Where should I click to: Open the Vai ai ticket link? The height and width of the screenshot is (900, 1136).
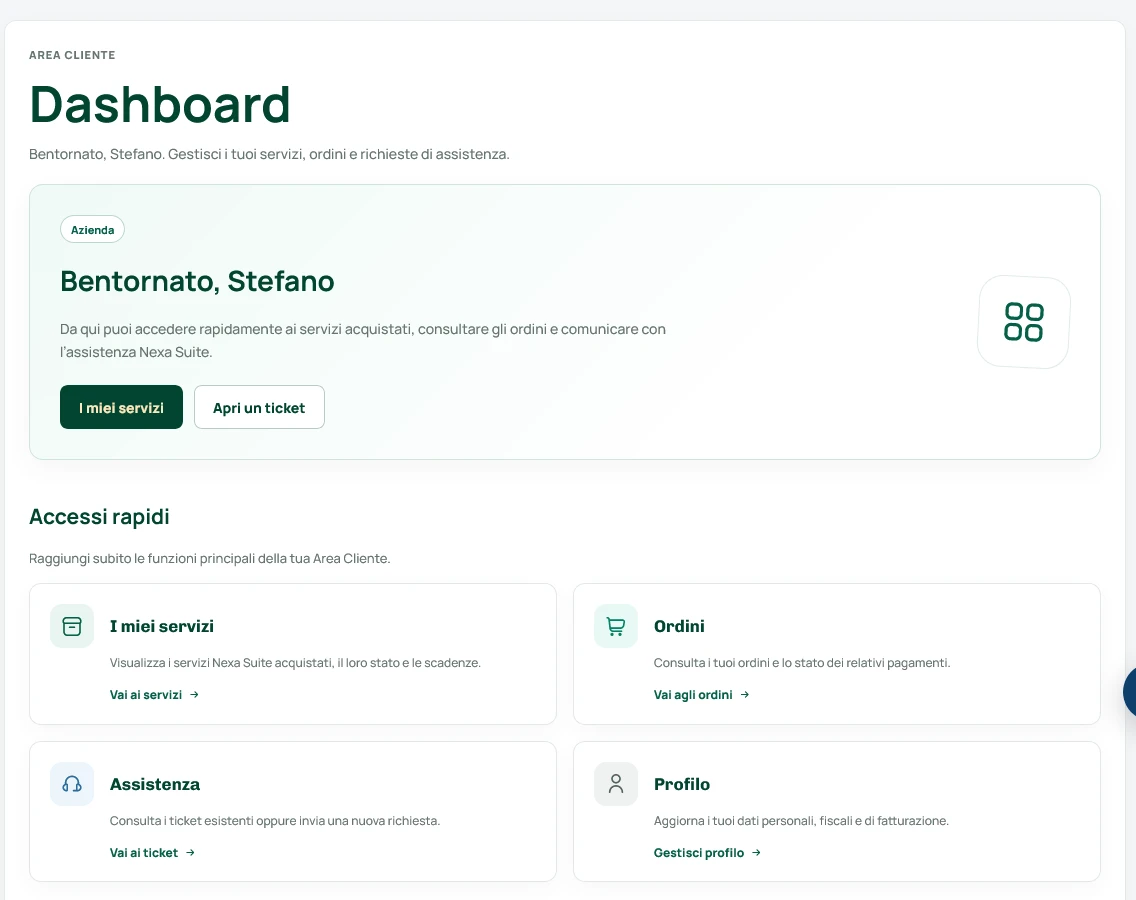tap(152, 852)
